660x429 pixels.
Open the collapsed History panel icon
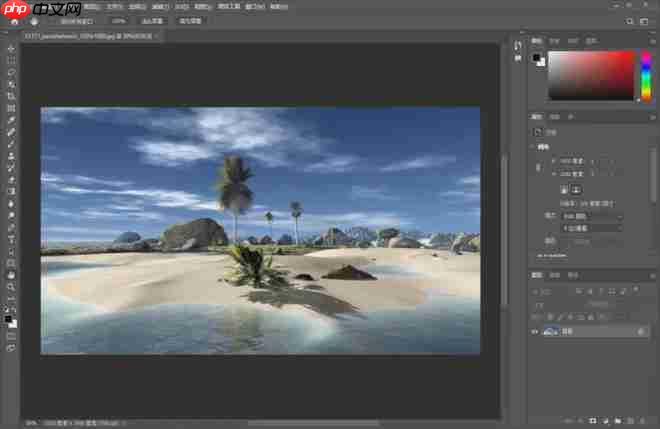point(518,45)
